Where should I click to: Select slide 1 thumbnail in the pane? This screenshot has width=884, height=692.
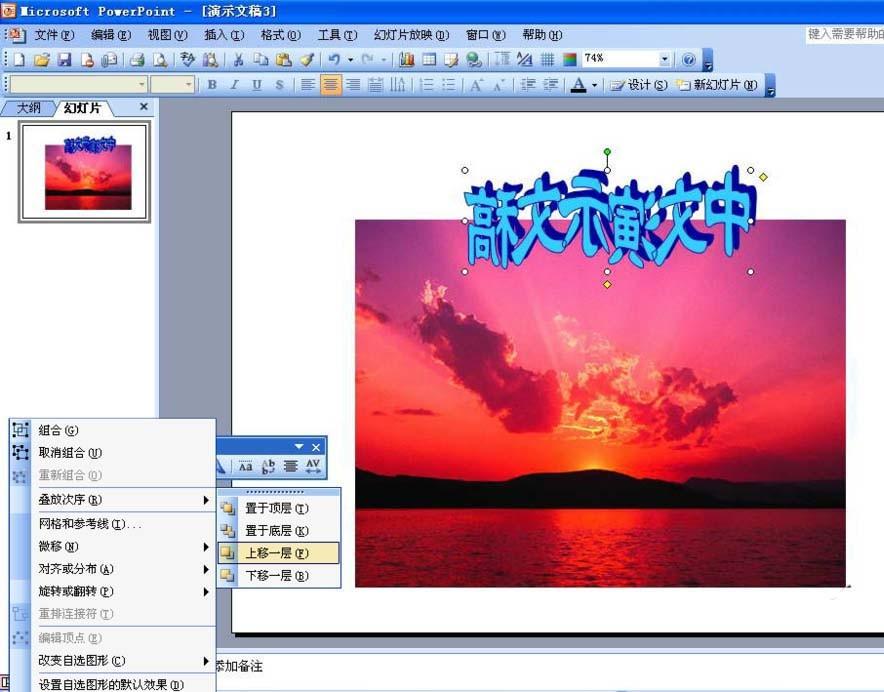(84, 171)
